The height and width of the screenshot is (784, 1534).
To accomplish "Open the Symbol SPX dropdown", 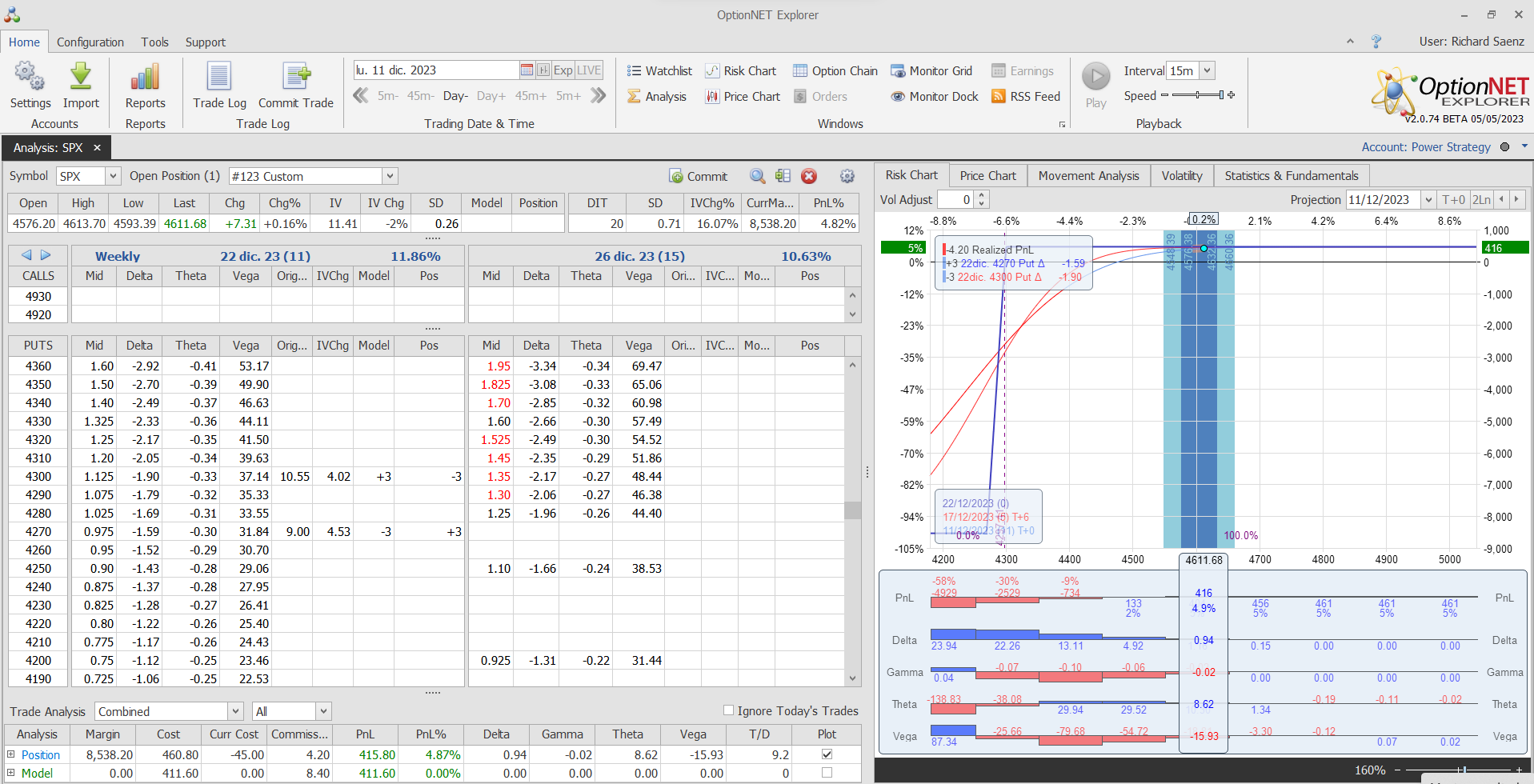I will tap(113, 176).
